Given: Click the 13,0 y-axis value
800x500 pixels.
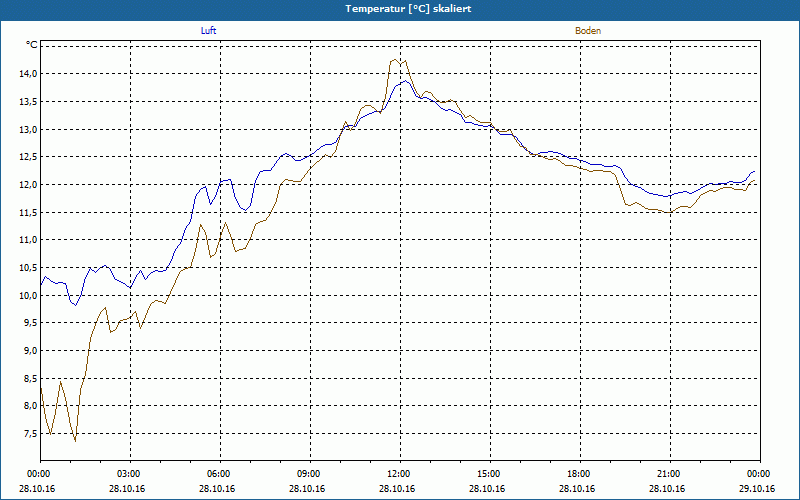Looking at the screenshot, I should [x=29, y=129].
